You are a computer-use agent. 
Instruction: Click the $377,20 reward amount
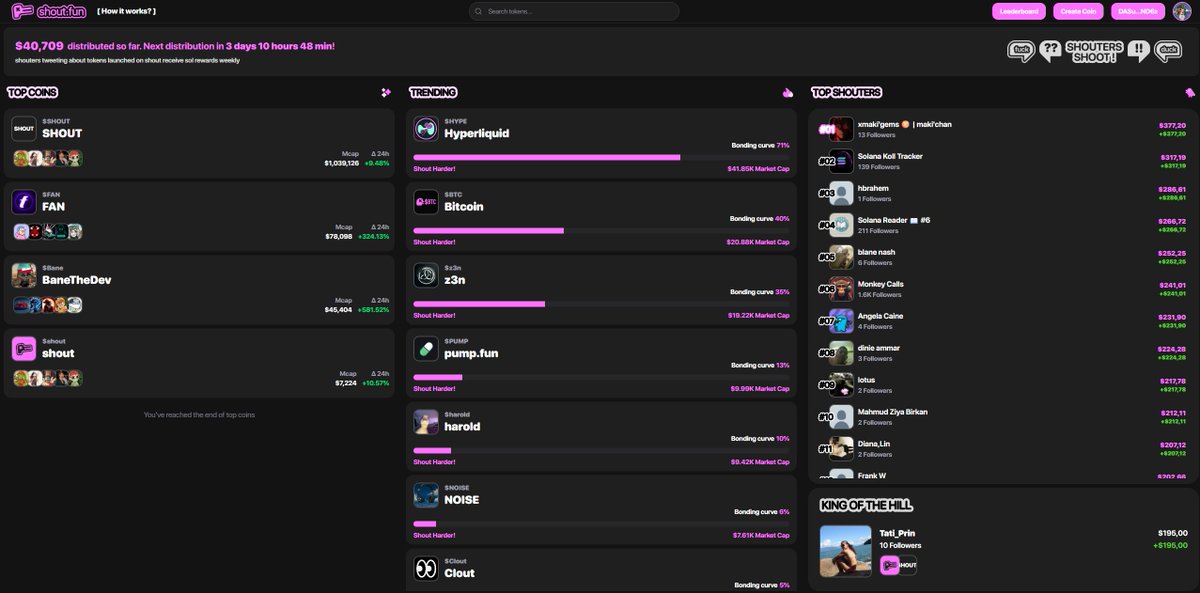pyautogui.click(x=1172, y=125)
